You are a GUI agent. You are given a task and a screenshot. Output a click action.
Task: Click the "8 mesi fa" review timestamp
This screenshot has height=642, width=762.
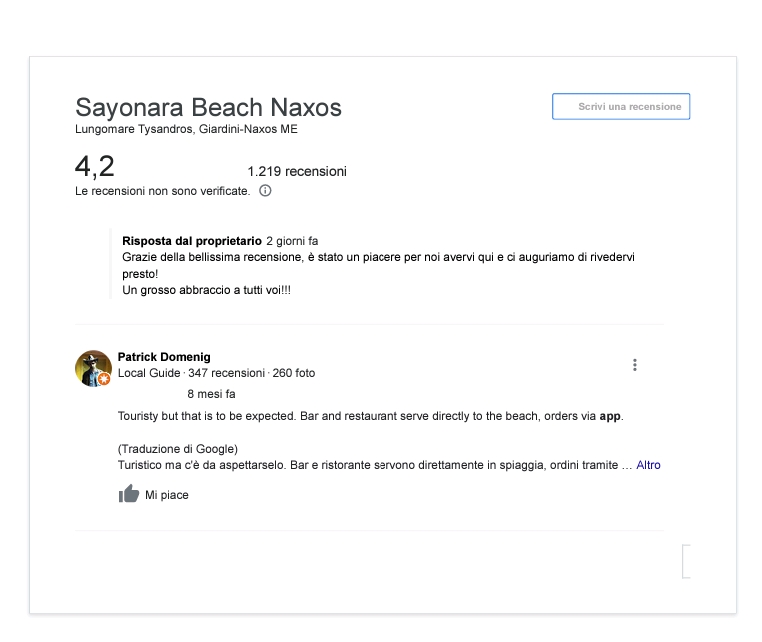pos(211,394)
